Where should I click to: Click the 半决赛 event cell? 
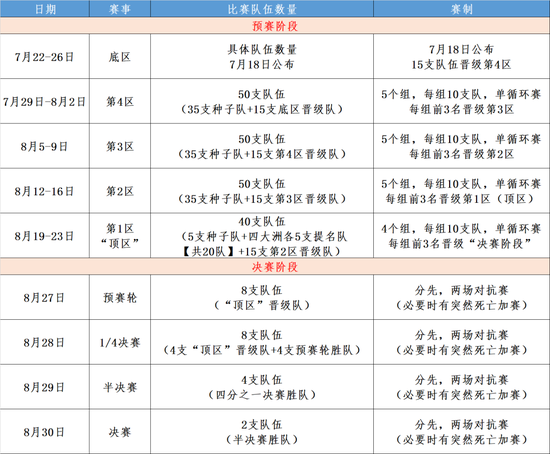(x=120, y=387)
